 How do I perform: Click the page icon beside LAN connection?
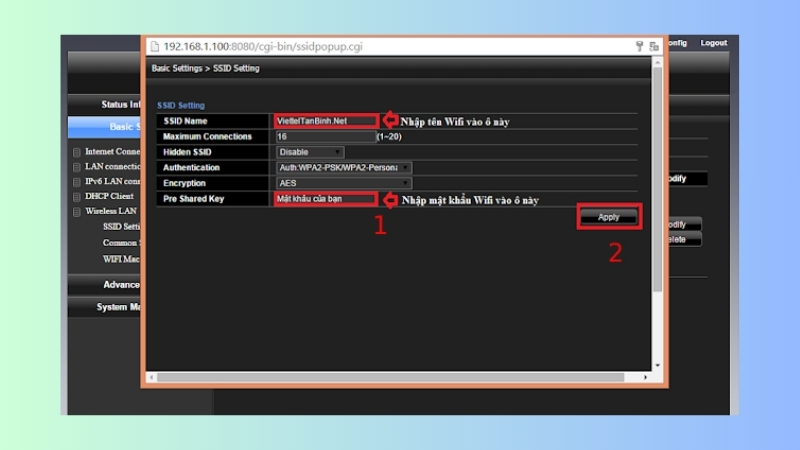point(77,167)
